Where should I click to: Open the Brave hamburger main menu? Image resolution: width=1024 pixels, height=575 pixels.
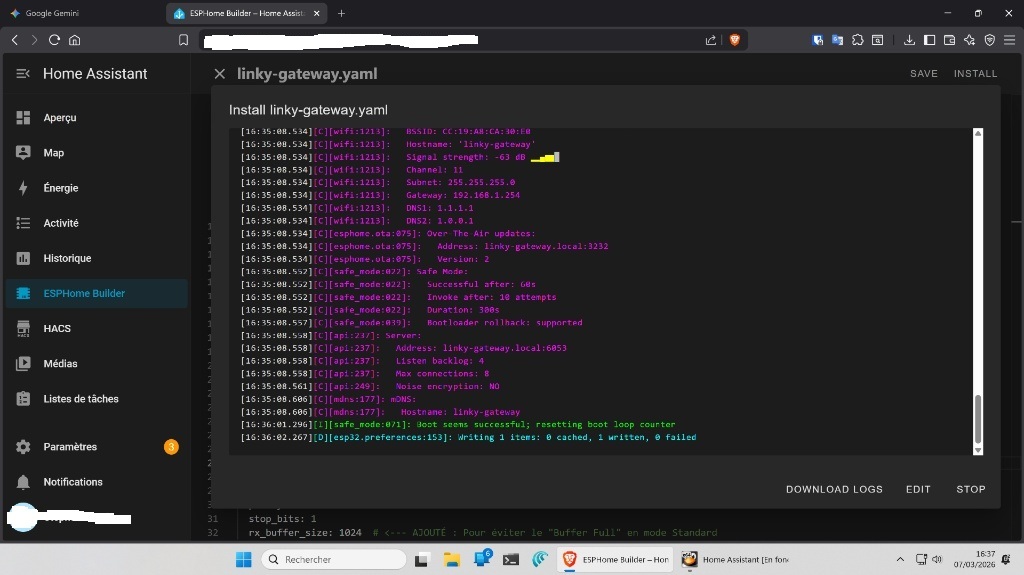pyautogui.click(x=1009, y=40)
